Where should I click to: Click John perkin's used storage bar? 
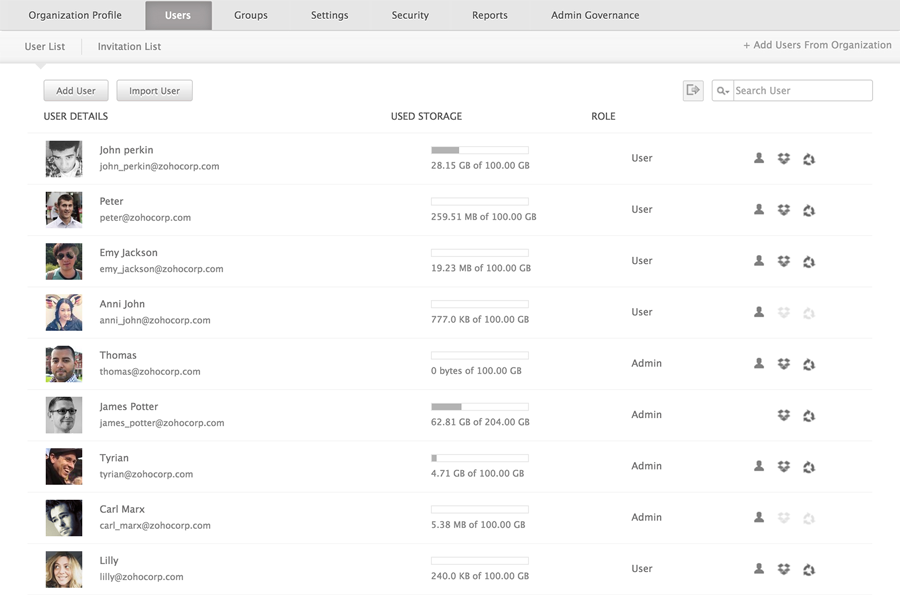click(x=479, y=150)
